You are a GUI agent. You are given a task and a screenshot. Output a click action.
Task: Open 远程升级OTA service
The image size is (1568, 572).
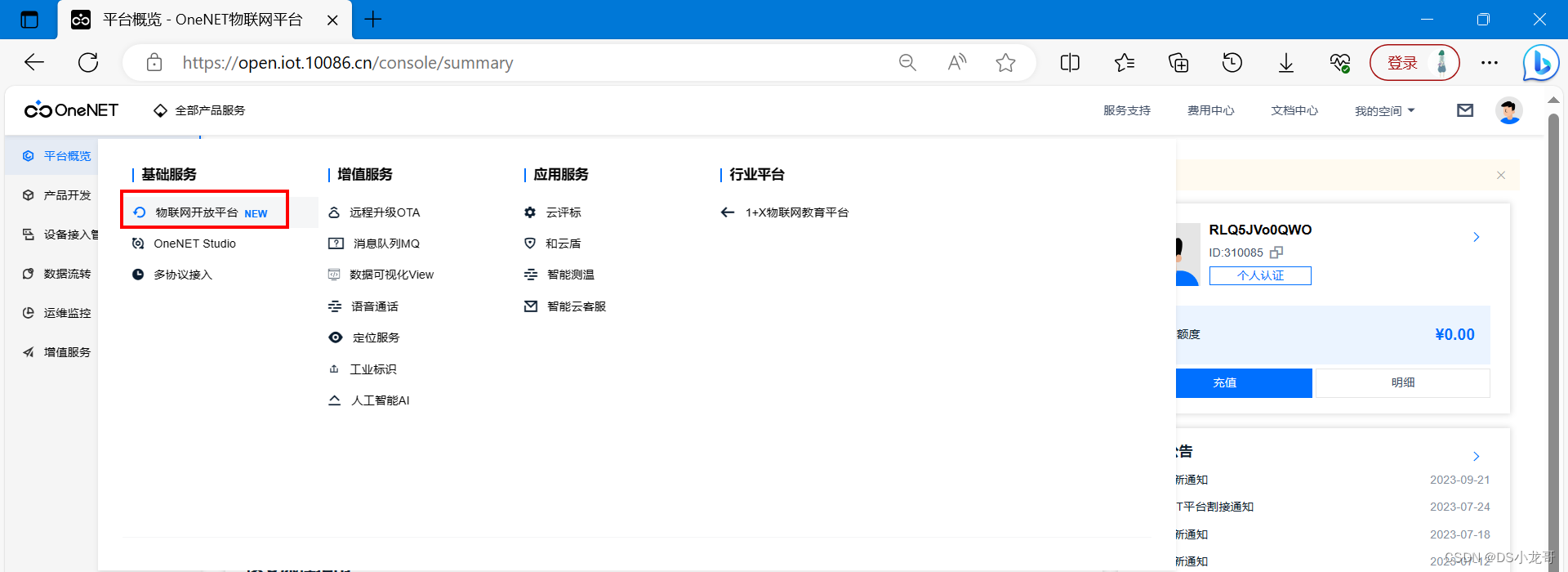(374, 212)
